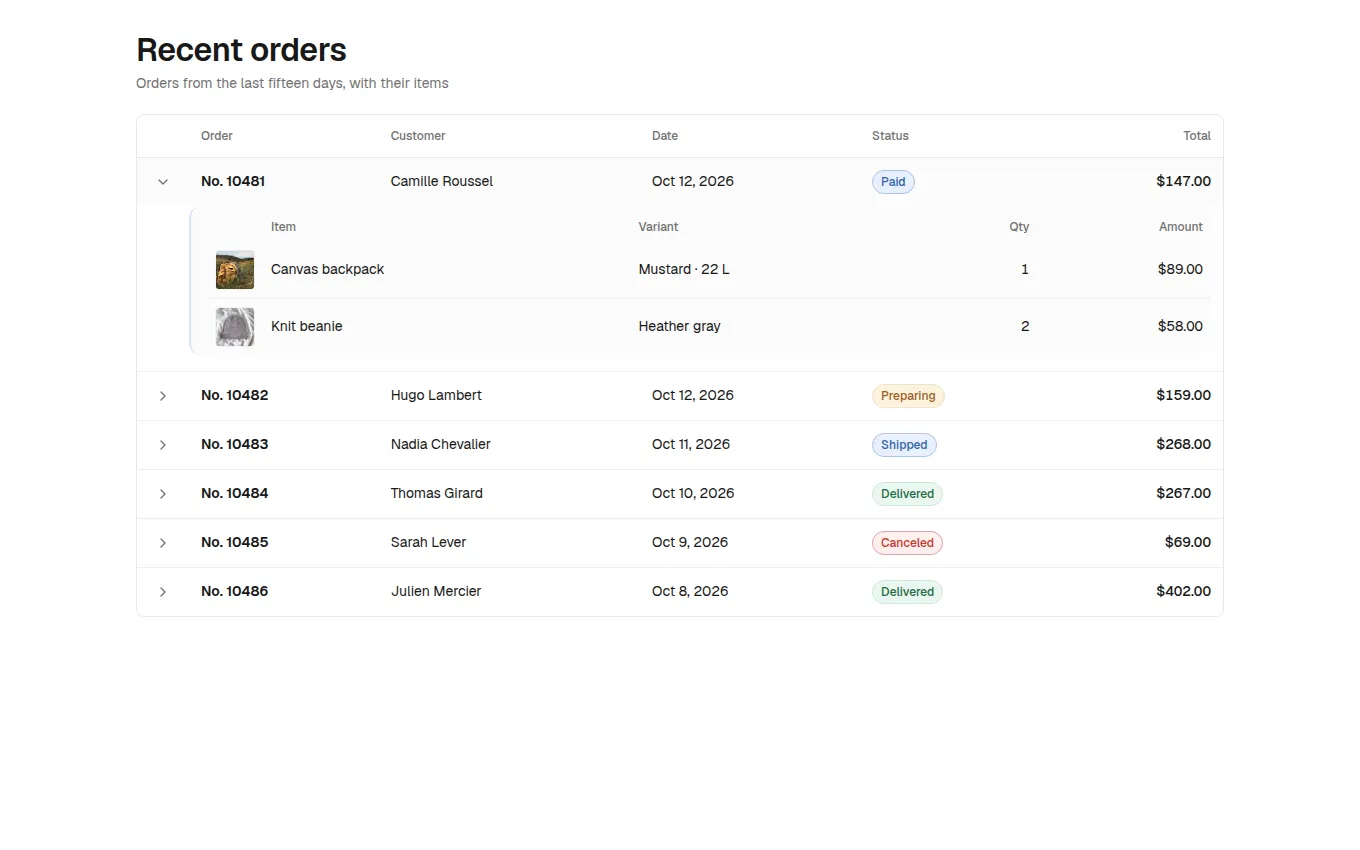The image size is (1360, 850).
Task: Click the Canceled status badge
Action: click(907, 543)
